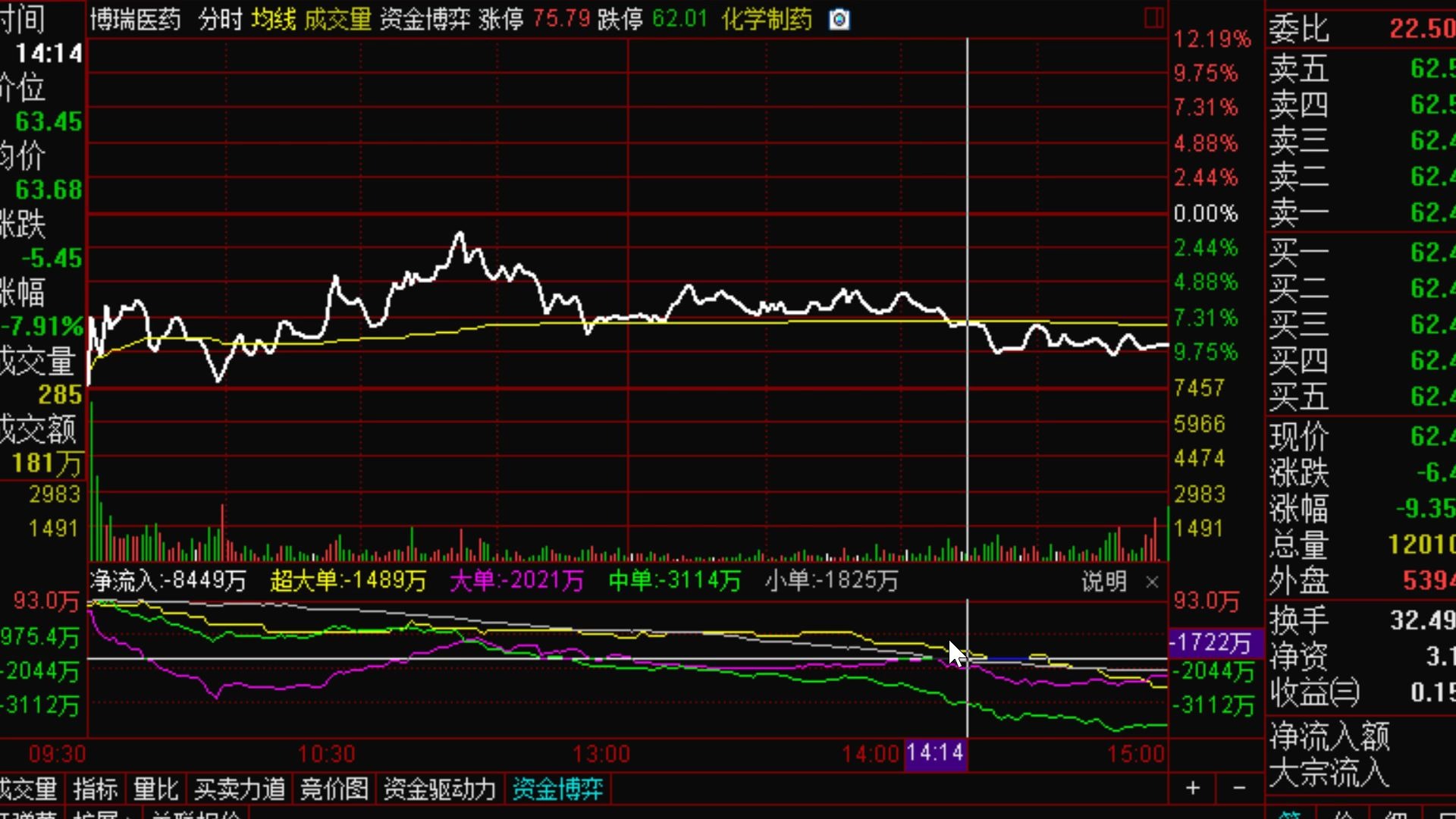
Task: Select the 卖一 order row
Action: 1361,213
